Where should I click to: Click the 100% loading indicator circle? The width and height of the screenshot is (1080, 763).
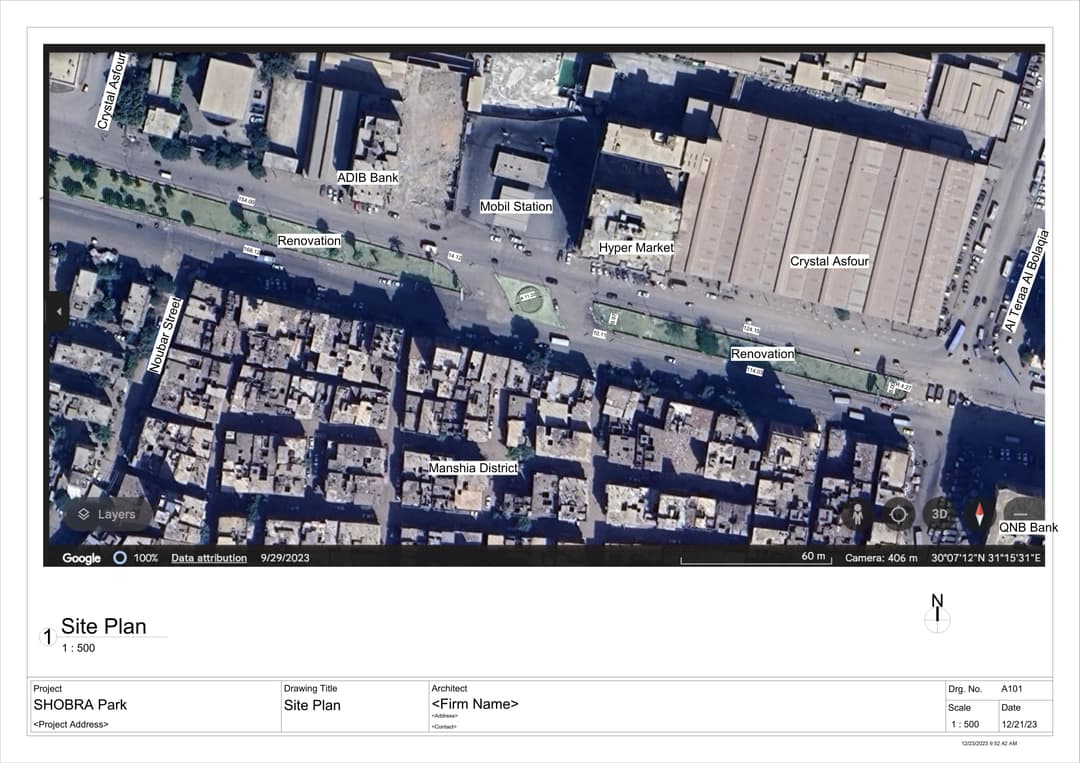point(120,558)
